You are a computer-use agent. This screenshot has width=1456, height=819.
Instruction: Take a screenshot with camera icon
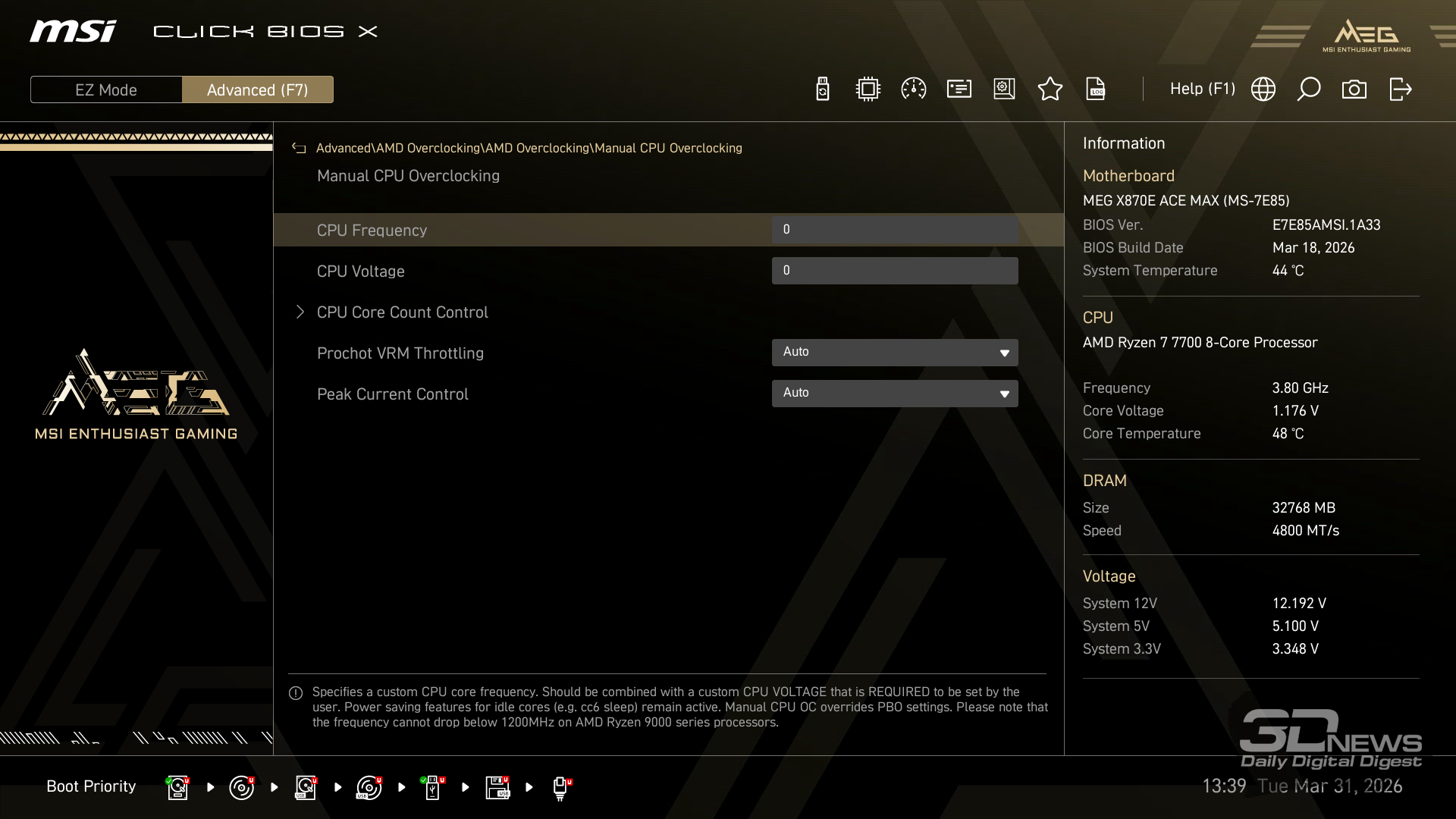click(1354, 89)
